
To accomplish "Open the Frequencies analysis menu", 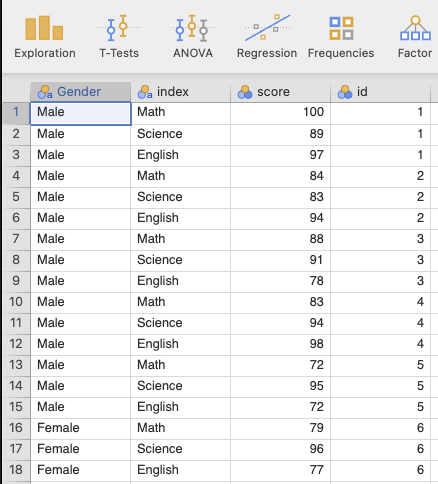I will [341, 37].
